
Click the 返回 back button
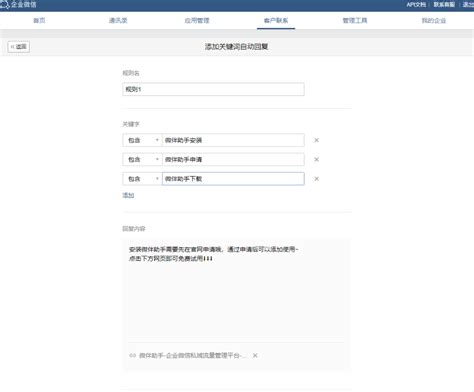click(19, 47)
